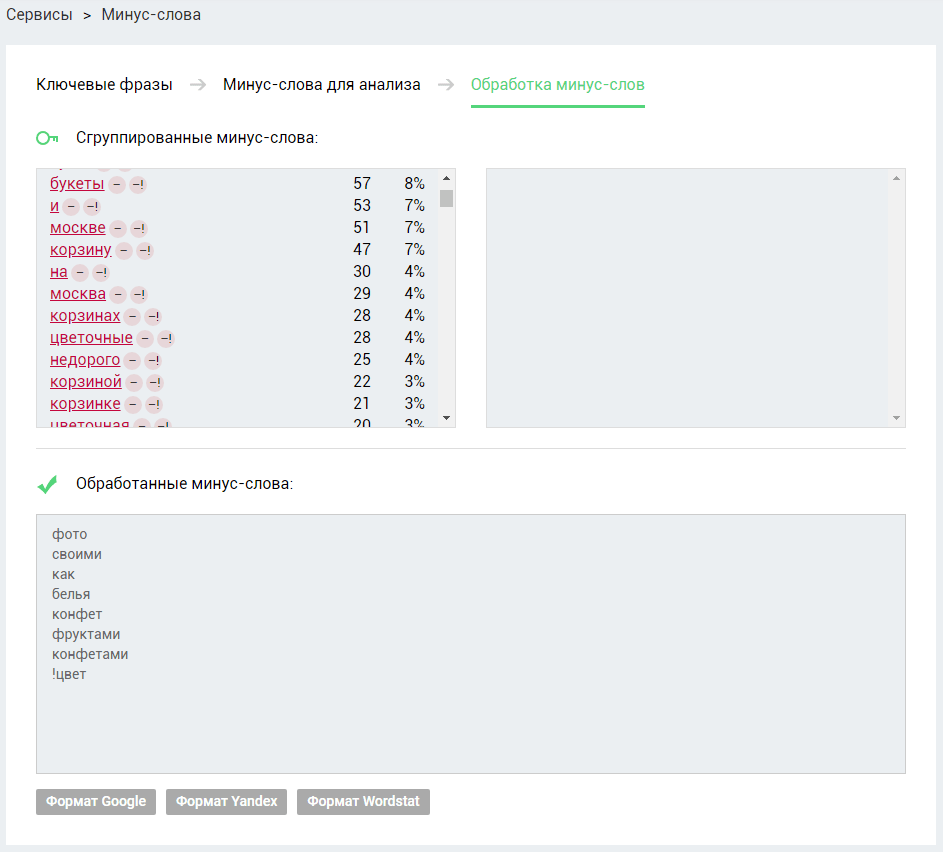Click the minus icon next to букеты
Screen dimensions: 943x852
tap(117, 185)
